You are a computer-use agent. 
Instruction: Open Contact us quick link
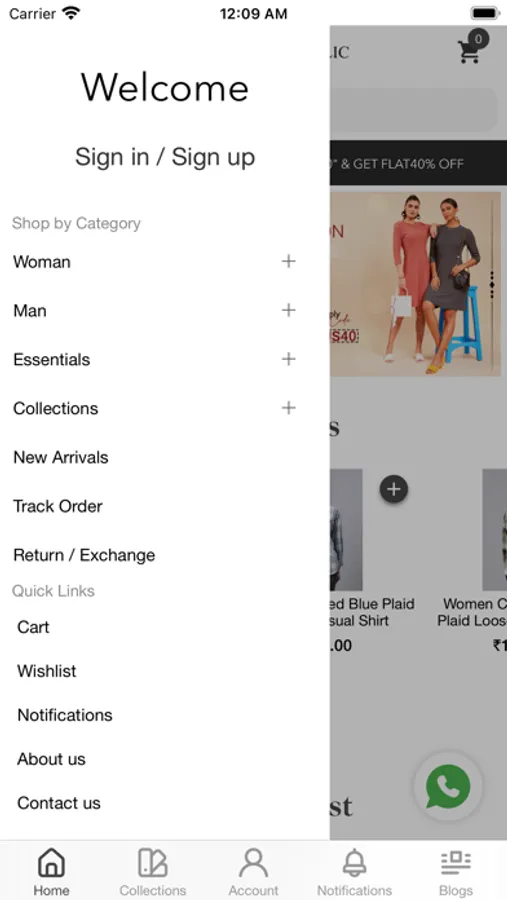click(x=59, y=803)
